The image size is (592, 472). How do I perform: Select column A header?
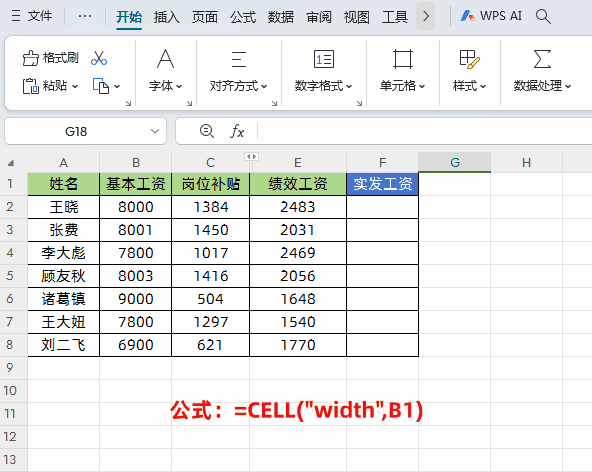point(63,163)
